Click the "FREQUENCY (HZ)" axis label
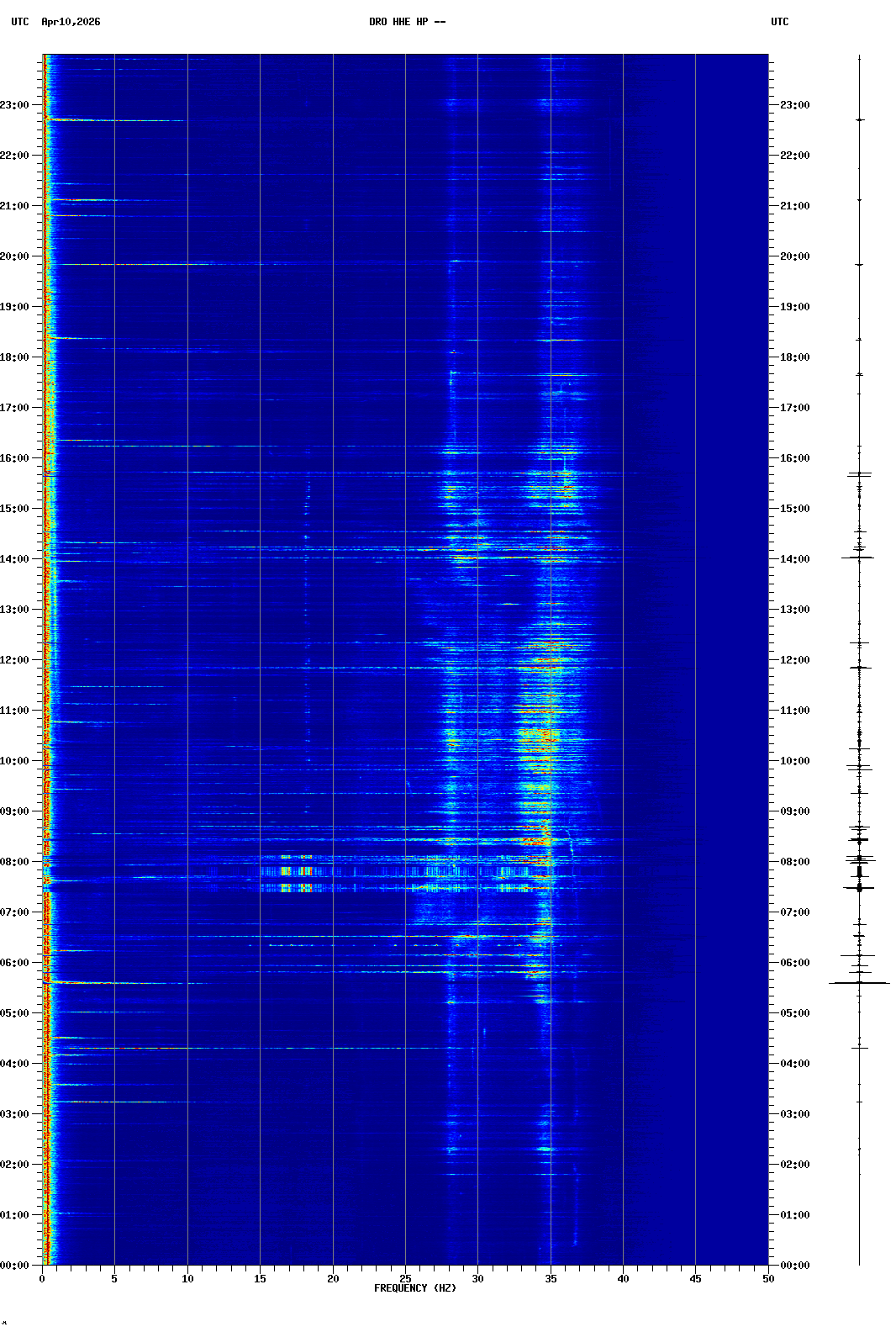Image resolution: width=896 pixels, height=1332 pixels. click(414, 1288)
